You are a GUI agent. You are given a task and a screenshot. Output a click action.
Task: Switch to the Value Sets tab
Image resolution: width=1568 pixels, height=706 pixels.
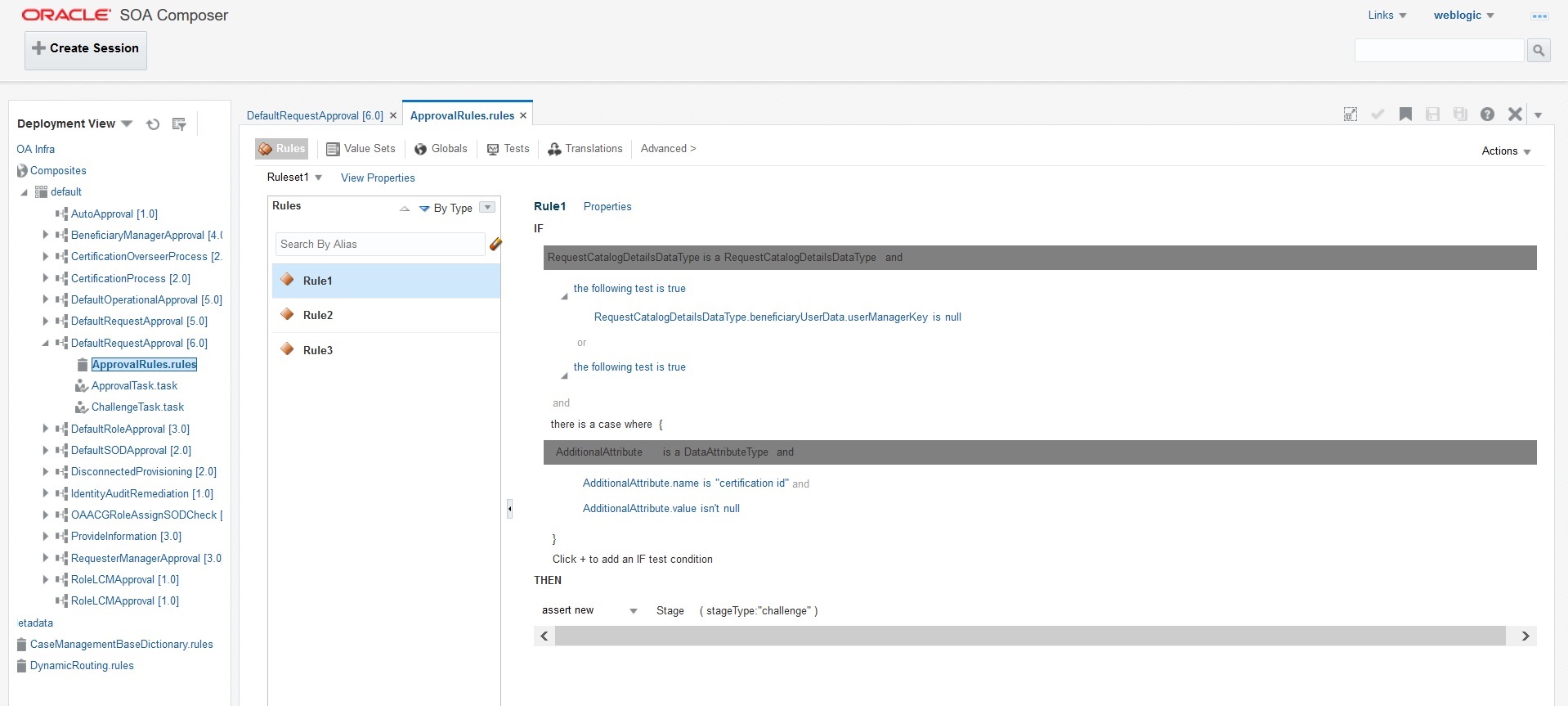(361, 149)
